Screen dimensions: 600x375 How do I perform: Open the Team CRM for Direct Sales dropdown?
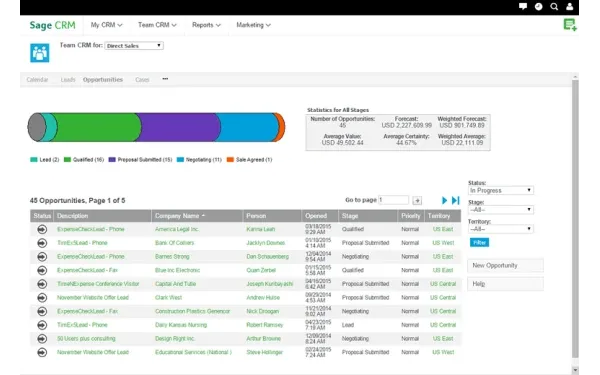(134, 46)
